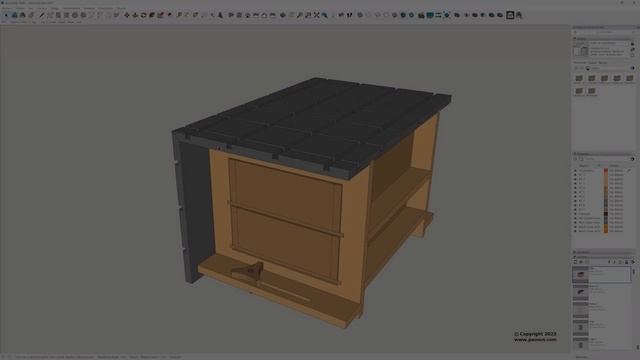Open Scenes panel details menu arrow

(633, 262)
